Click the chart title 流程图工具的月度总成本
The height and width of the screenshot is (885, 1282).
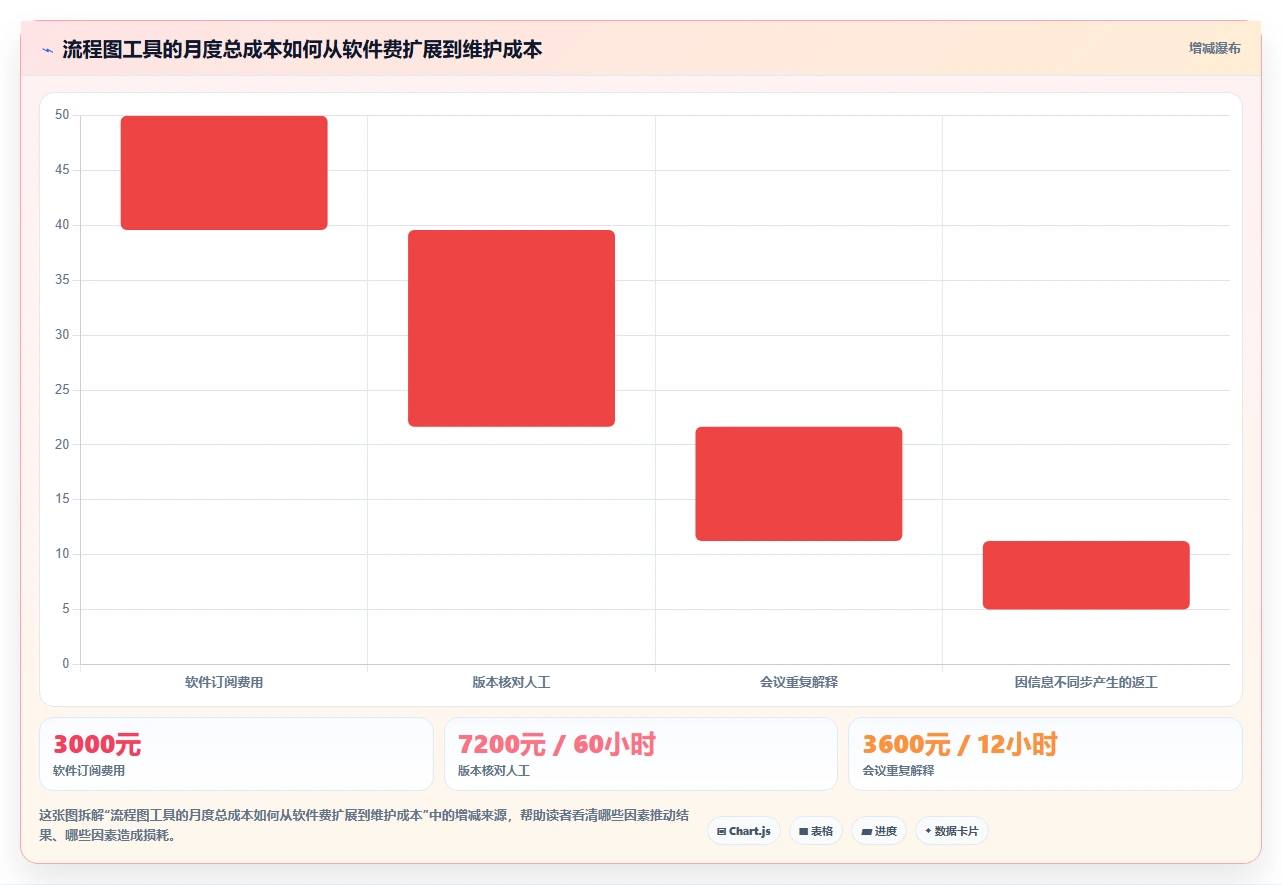pos(302,49)
